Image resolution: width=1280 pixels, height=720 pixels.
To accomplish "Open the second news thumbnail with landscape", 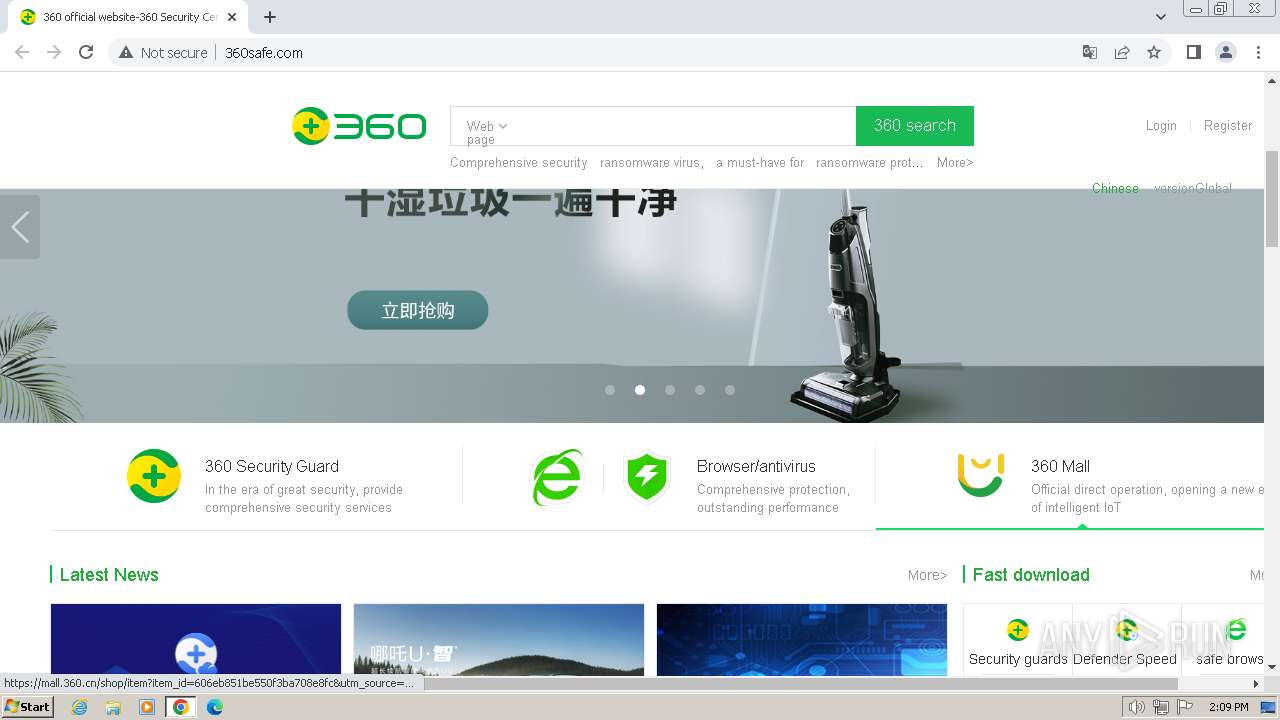I will coord(499,640).
